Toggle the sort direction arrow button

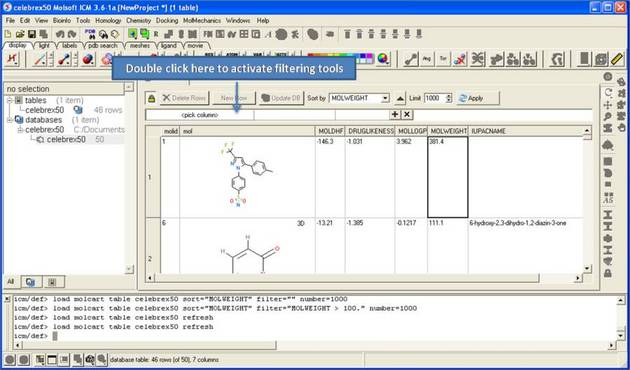coord(401,98)
